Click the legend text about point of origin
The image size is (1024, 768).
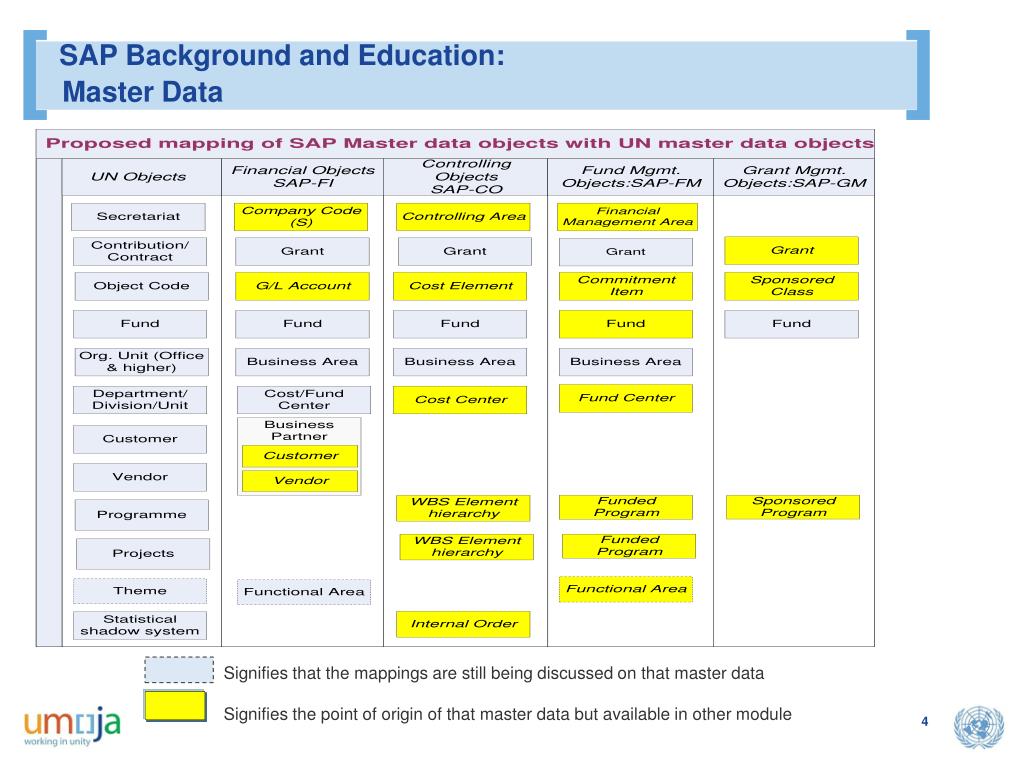pyautogui.click(x=507, y=714)
